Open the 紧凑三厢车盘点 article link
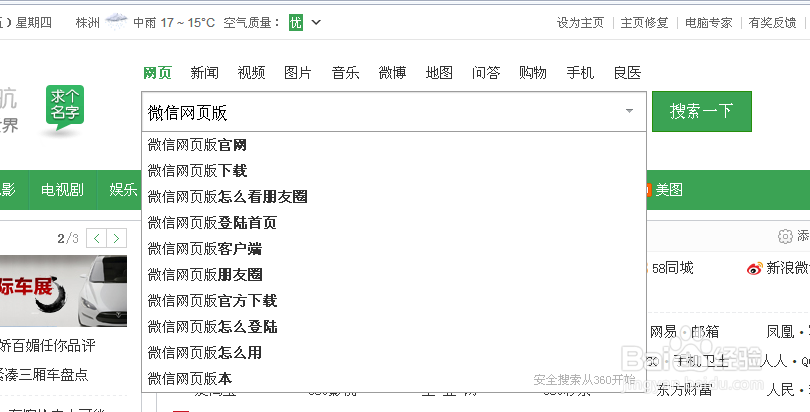The height and width of the screenshot is (412, 810). coord(44,374)
